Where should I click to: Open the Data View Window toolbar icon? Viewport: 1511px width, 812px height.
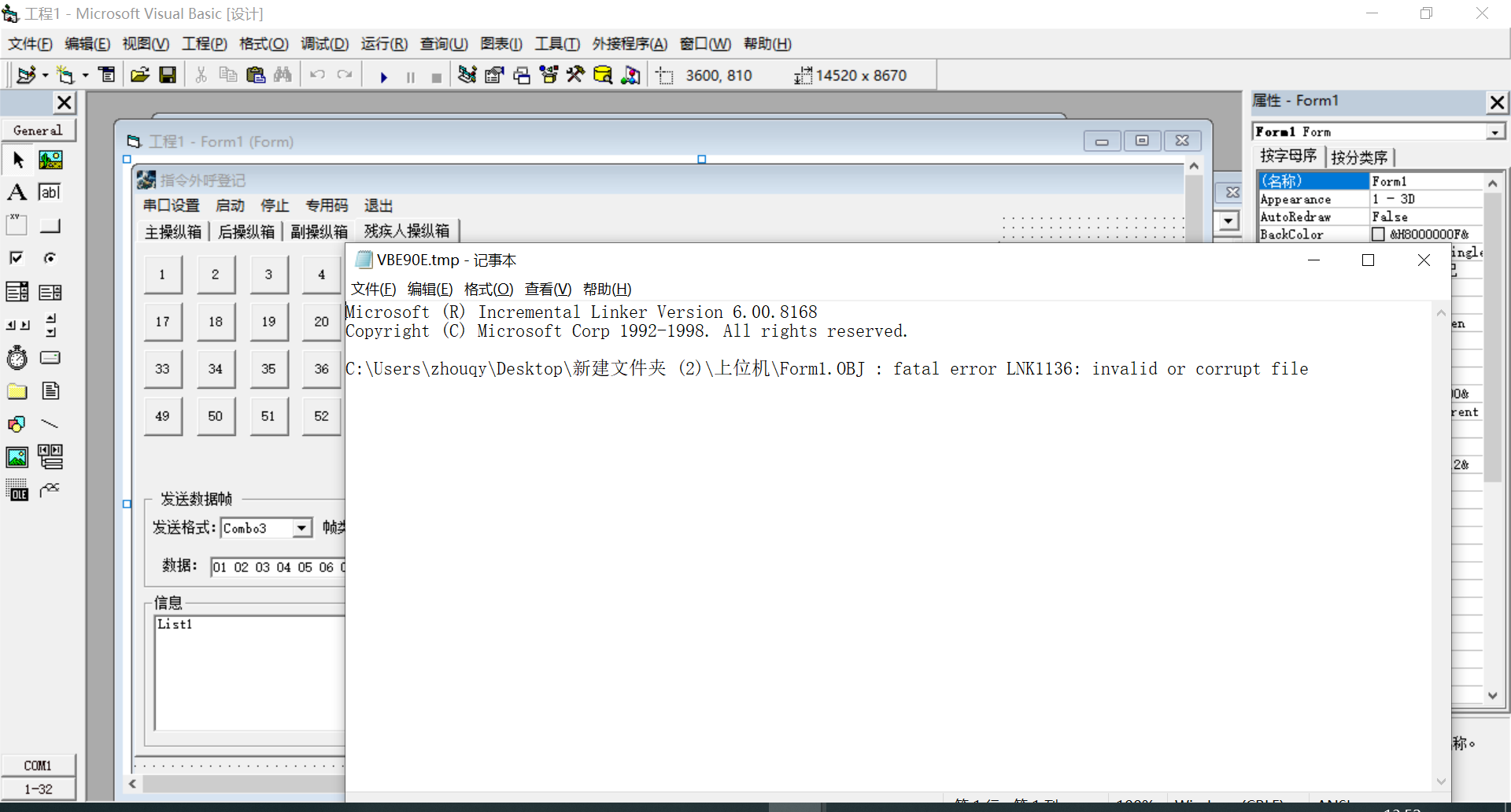pos(603,75)
